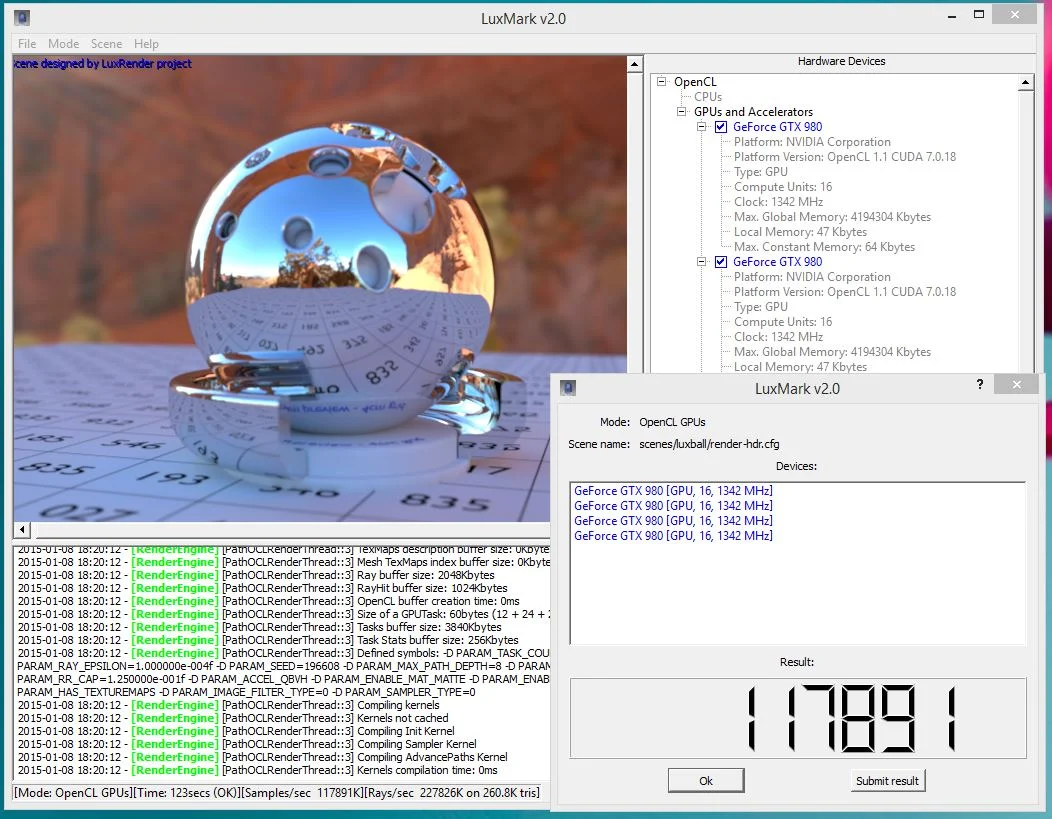Maximize the main LuxMark window
1052x819 pixels.
[x=979, y=14]
